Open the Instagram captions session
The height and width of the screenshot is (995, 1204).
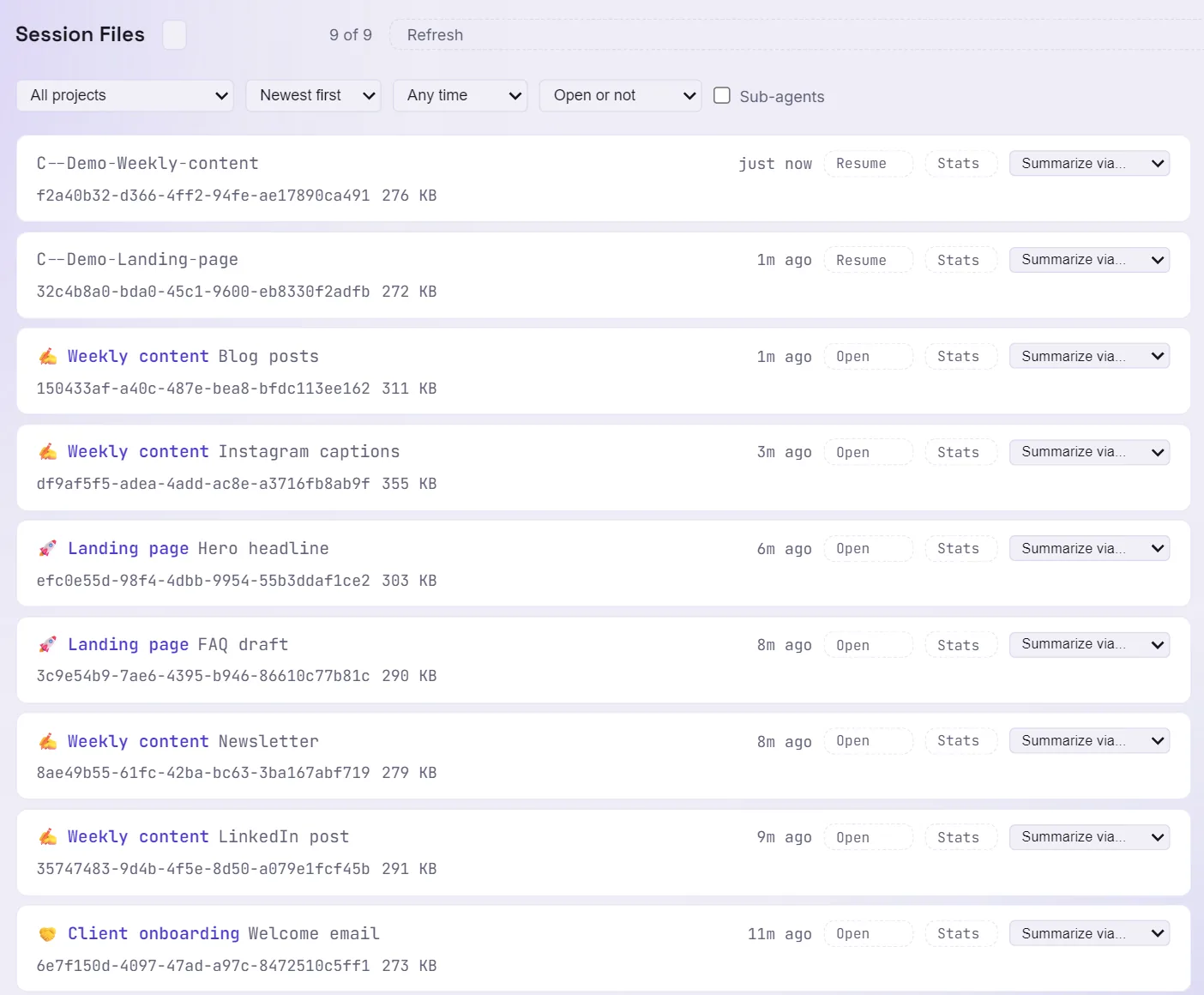pyautogui.click(x=868, y=452)
